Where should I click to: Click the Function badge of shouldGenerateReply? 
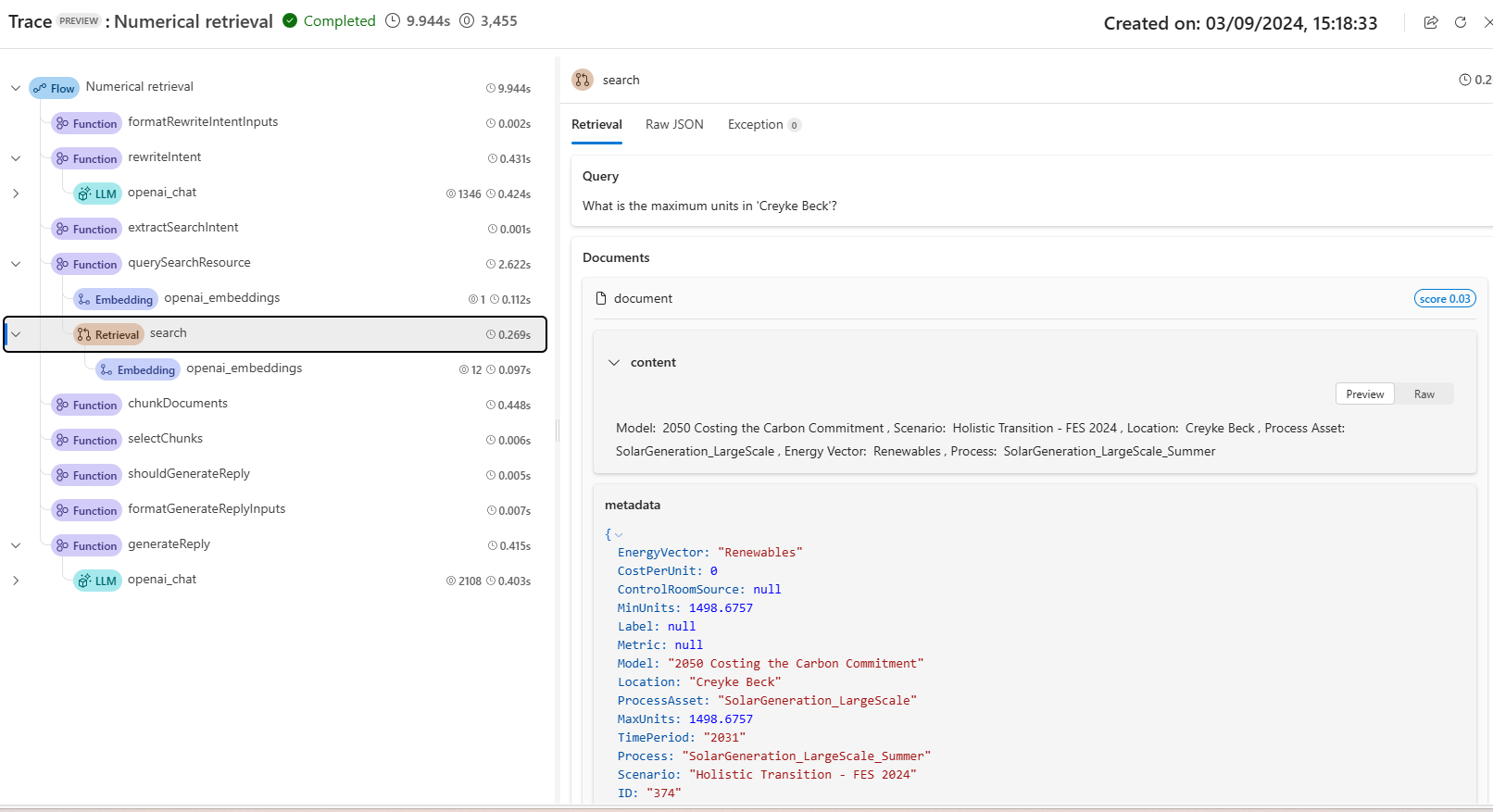point(86,475)
